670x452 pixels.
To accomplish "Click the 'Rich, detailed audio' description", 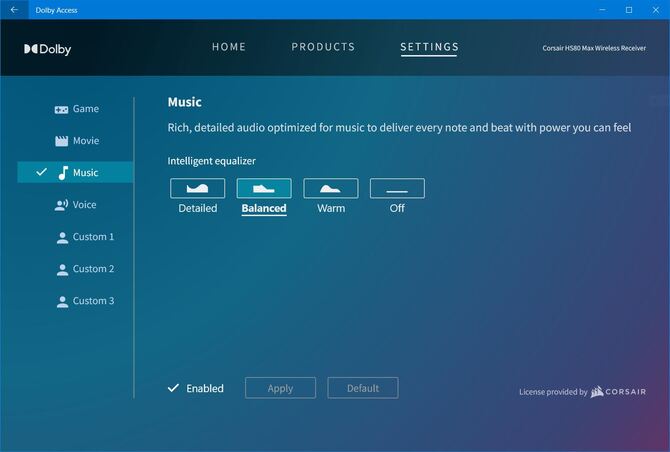I will (399, 128).
